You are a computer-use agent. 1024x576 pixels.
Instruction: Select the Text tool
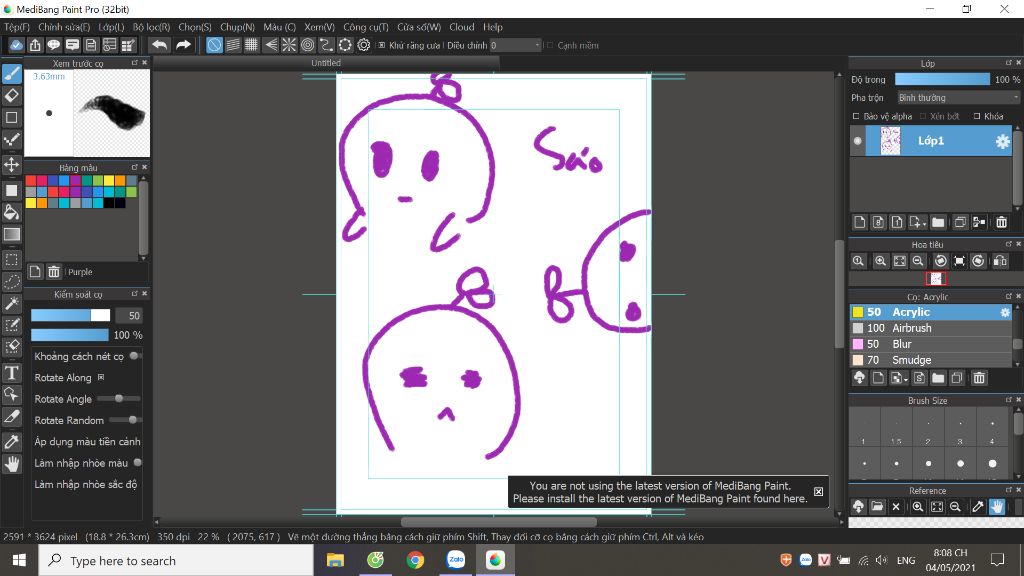12,373
